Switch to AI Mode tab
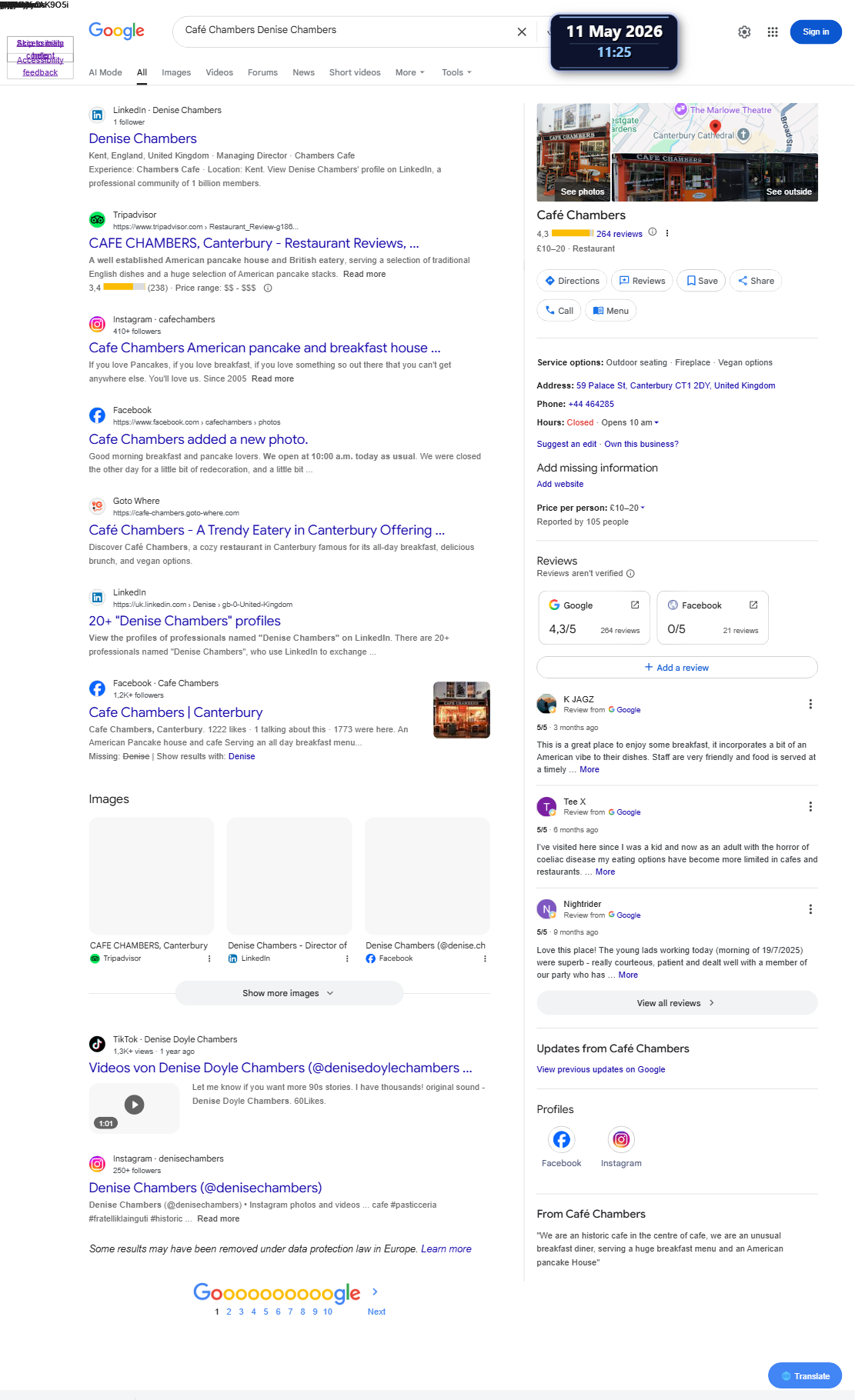865x1400 pixels. (105, 72)
